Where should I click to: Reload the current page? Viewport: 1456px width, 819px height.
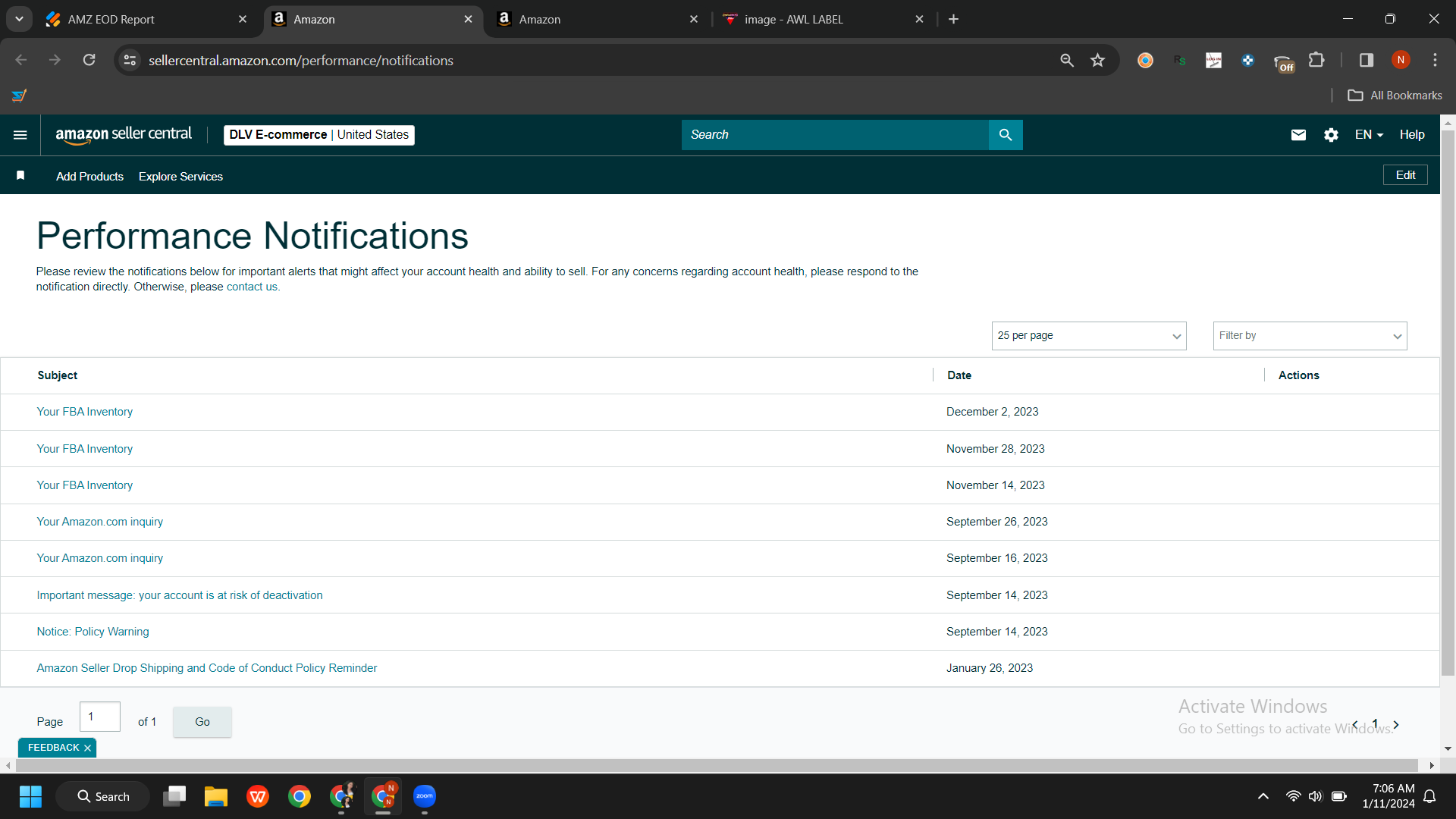click(89, 60)
